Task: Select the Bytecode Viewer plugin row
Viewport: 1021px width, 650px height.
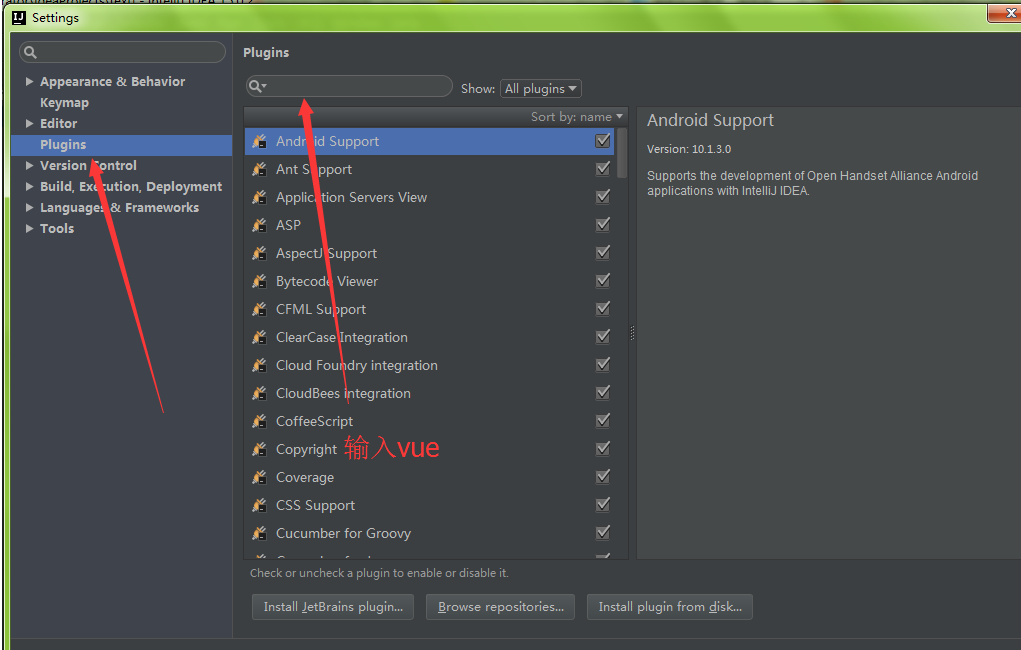Action: point(430,281)
